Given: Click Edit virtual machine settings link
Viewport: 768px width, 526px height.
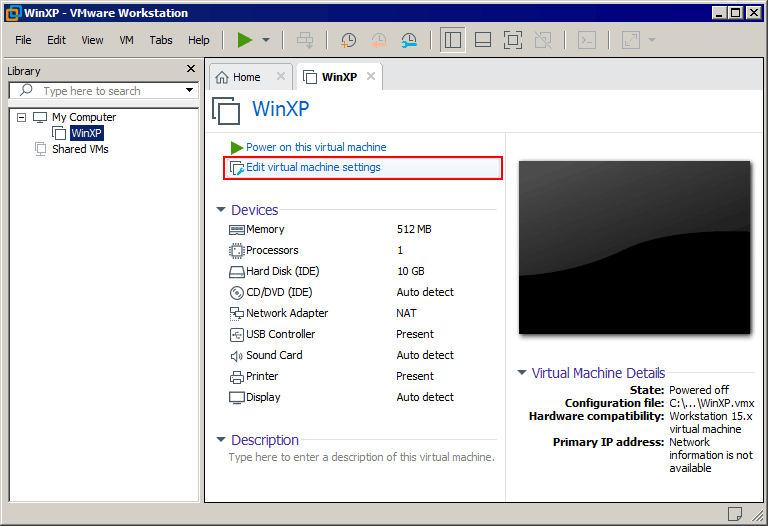Looking at the screenshot, I should [313, 167].
